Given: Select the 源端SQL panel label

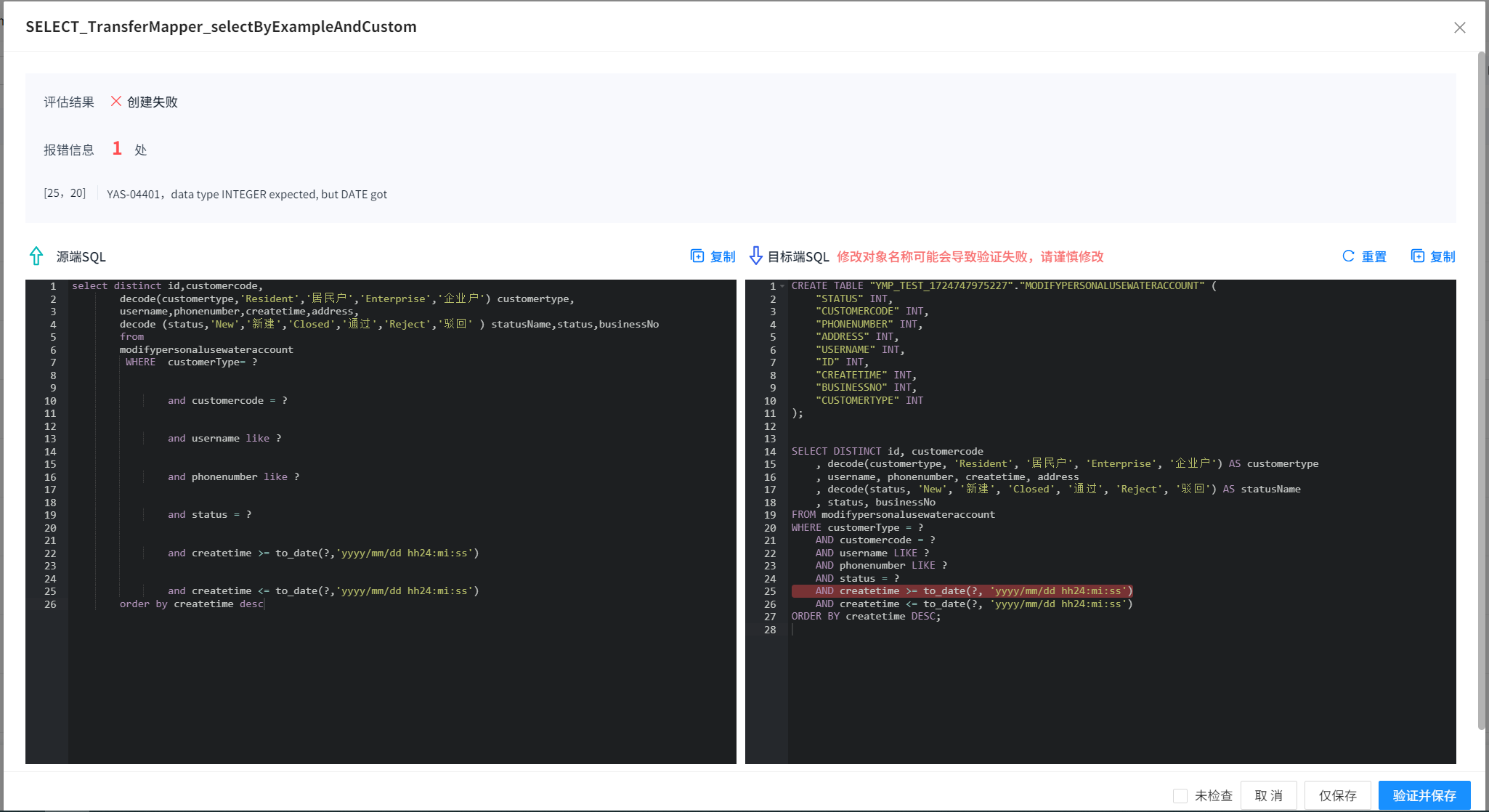Looking at the screenshot, I should (80, 256).
